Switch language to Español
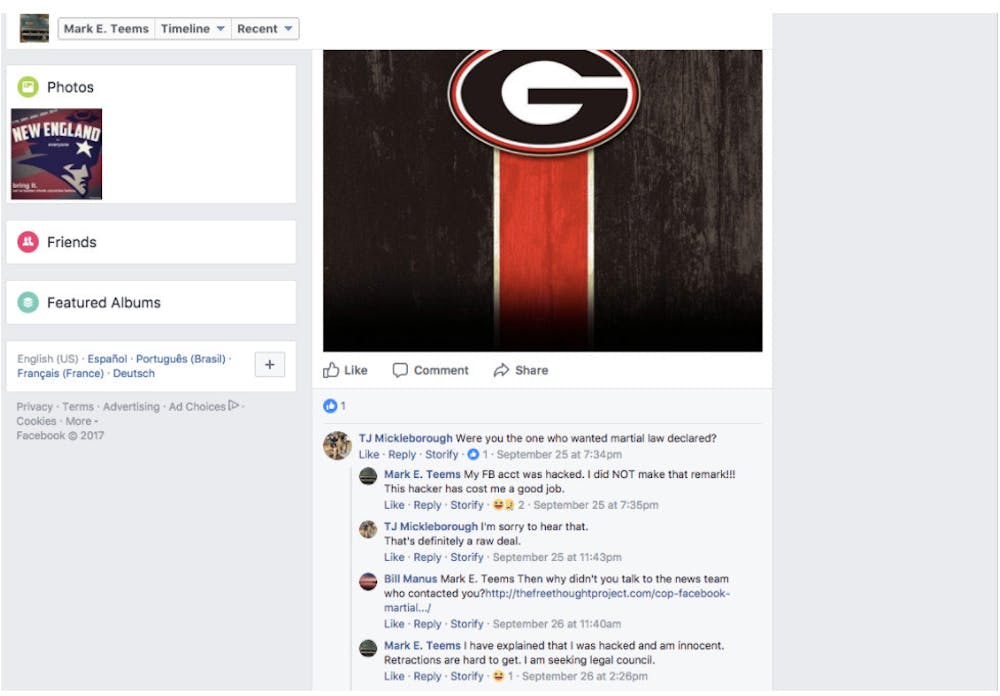The image size is (1000, 696). coord(107,359)
